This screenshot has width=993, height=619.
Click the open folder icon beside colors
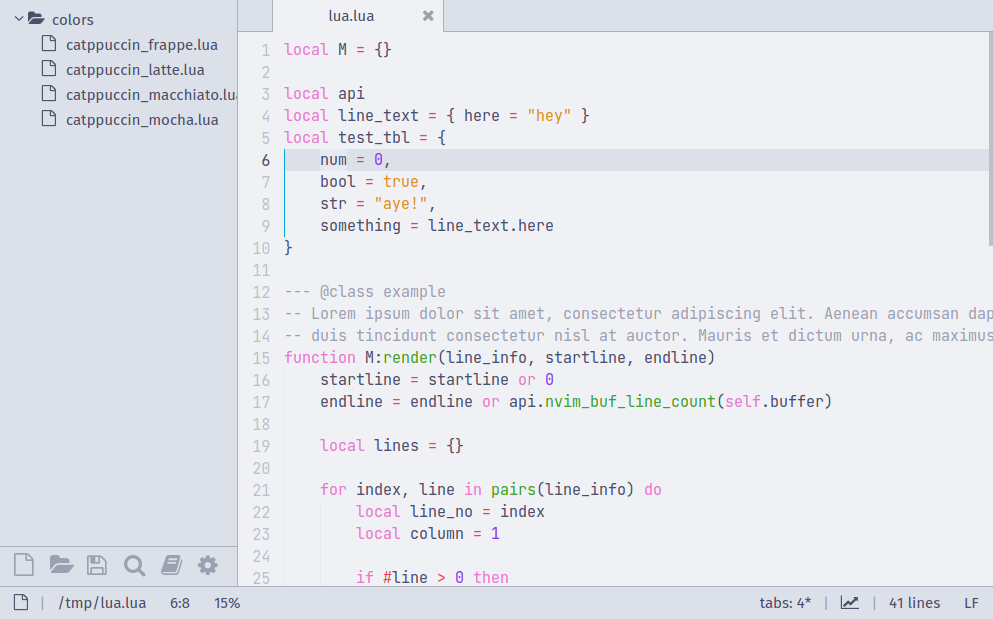[36, 18]
